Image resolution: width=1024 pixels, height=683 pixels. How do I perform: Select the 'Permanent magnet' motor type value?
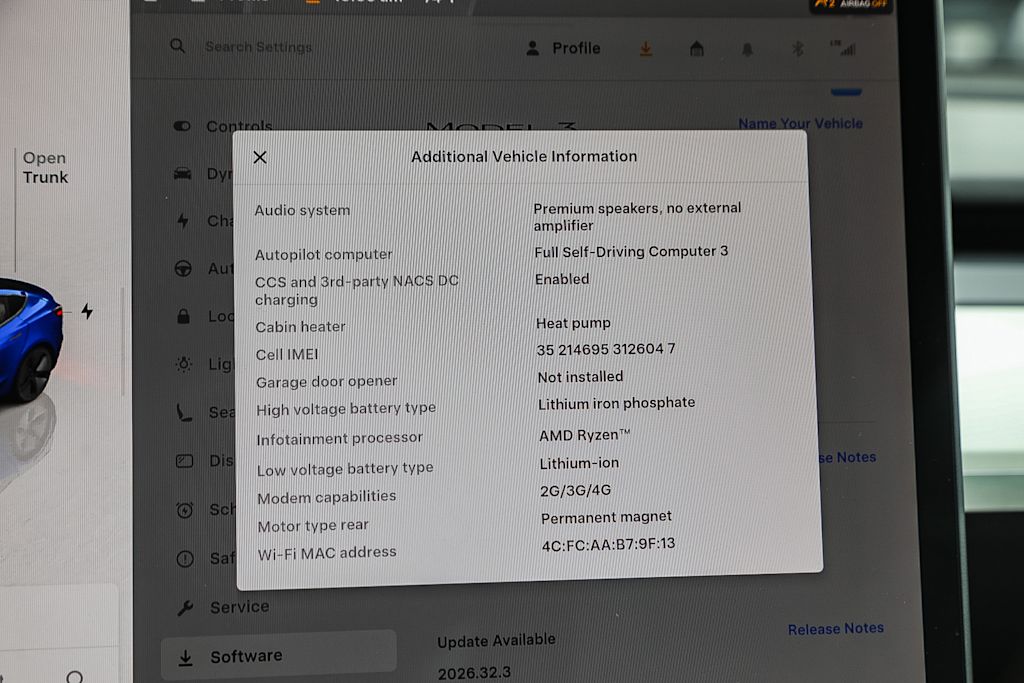click(x=606, y=517)
